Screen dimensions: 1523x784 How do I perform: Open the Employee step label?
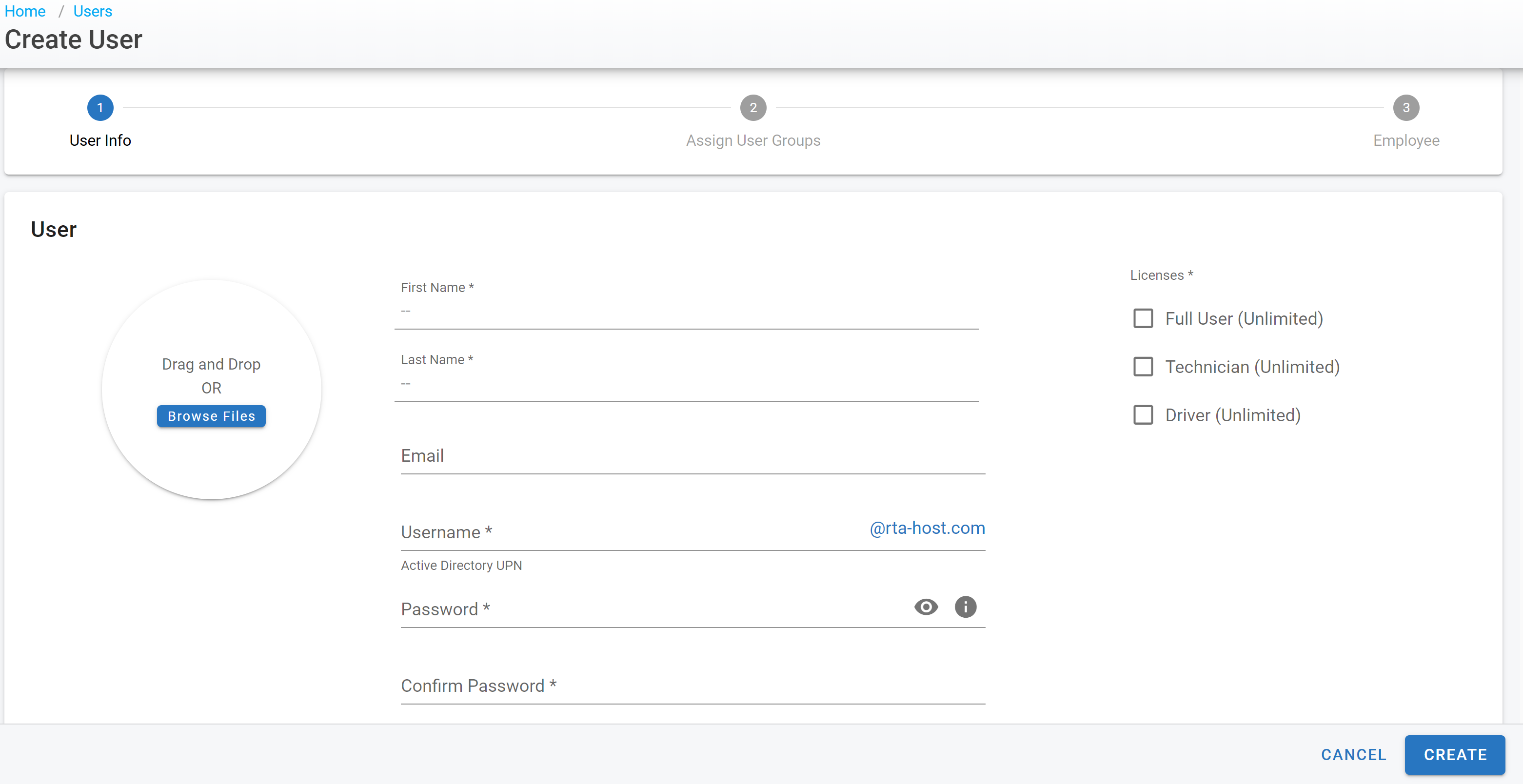[x=1405, y=141]
